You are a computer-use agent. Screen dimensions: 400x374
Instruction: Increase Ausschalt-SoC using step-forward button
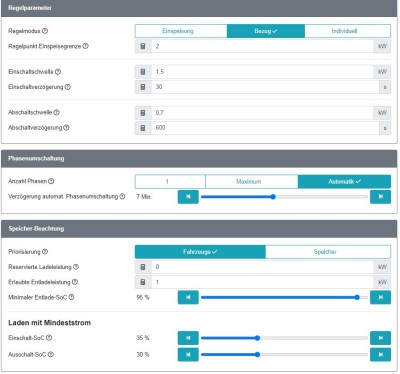[x=380, y=355]
